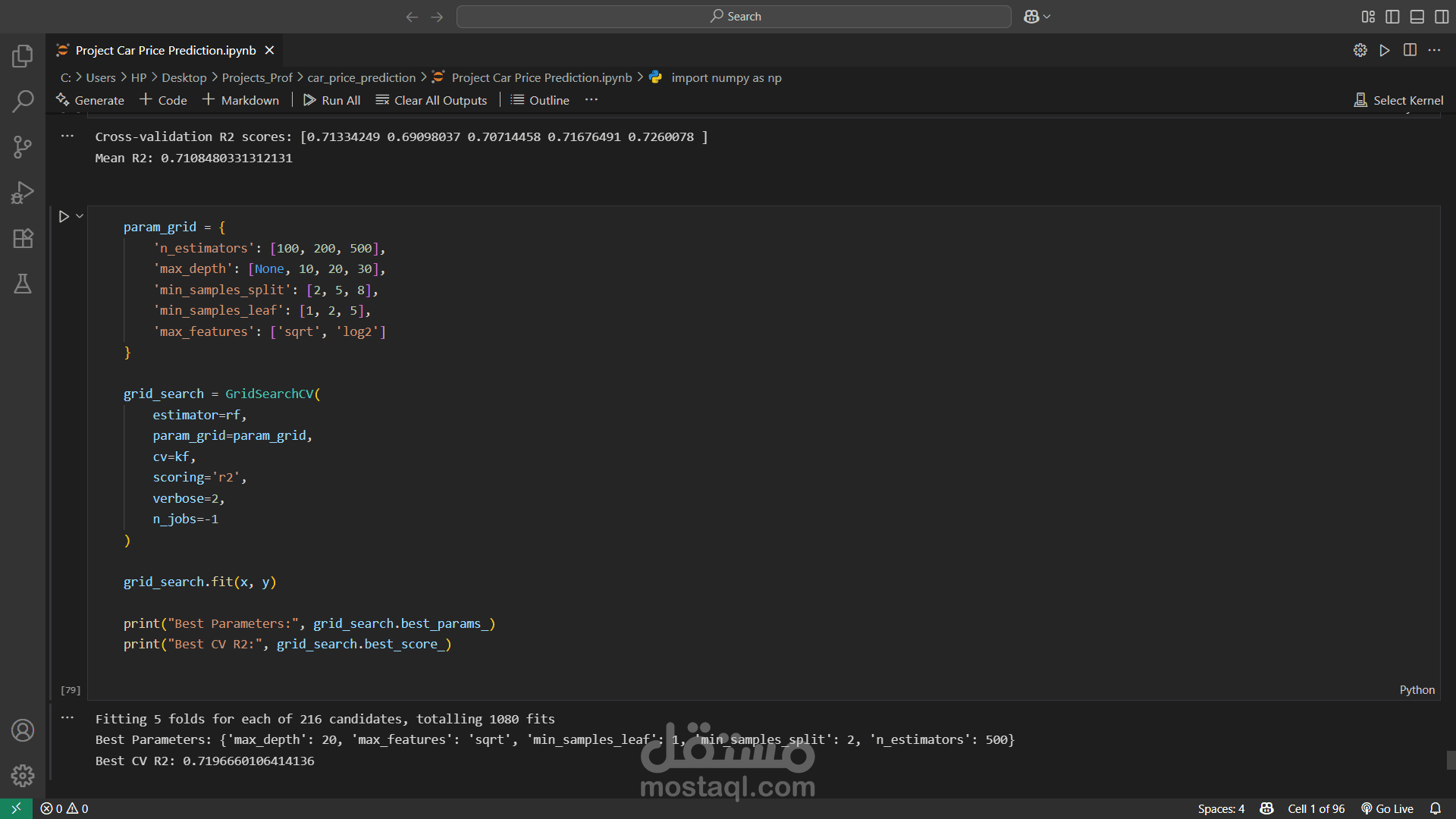Click Run All in the notebook toolbar
The image size is (1456, 819).
pyautogui.click(x=331, y=100)
